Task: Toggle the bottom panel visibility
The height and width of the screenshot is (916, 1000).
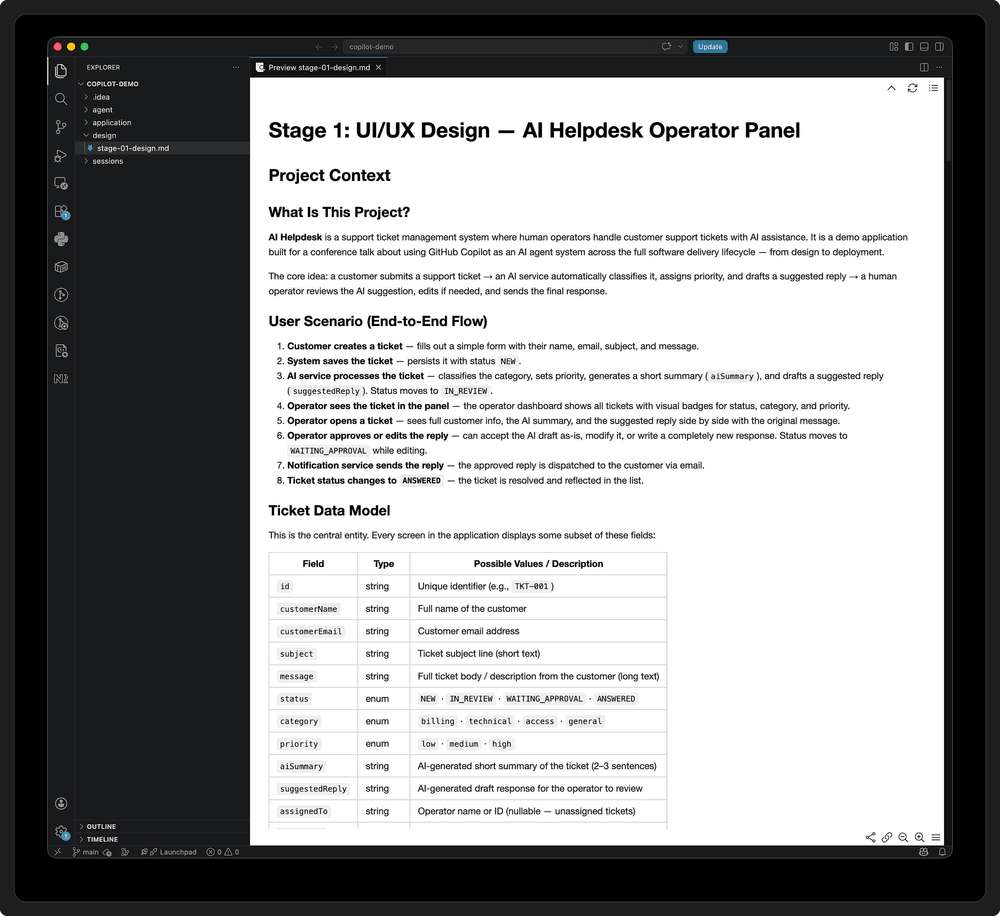Action: point(924,47)
